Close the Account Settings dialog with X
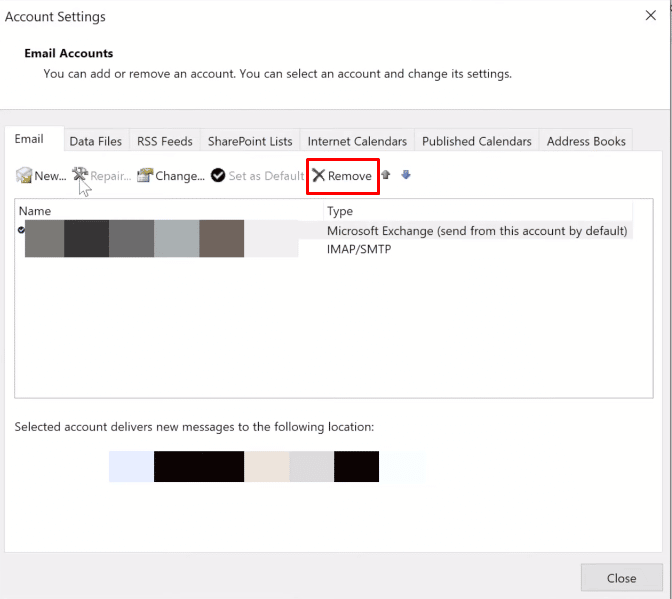This screenshot has height=599, width=672. (651, 15)
